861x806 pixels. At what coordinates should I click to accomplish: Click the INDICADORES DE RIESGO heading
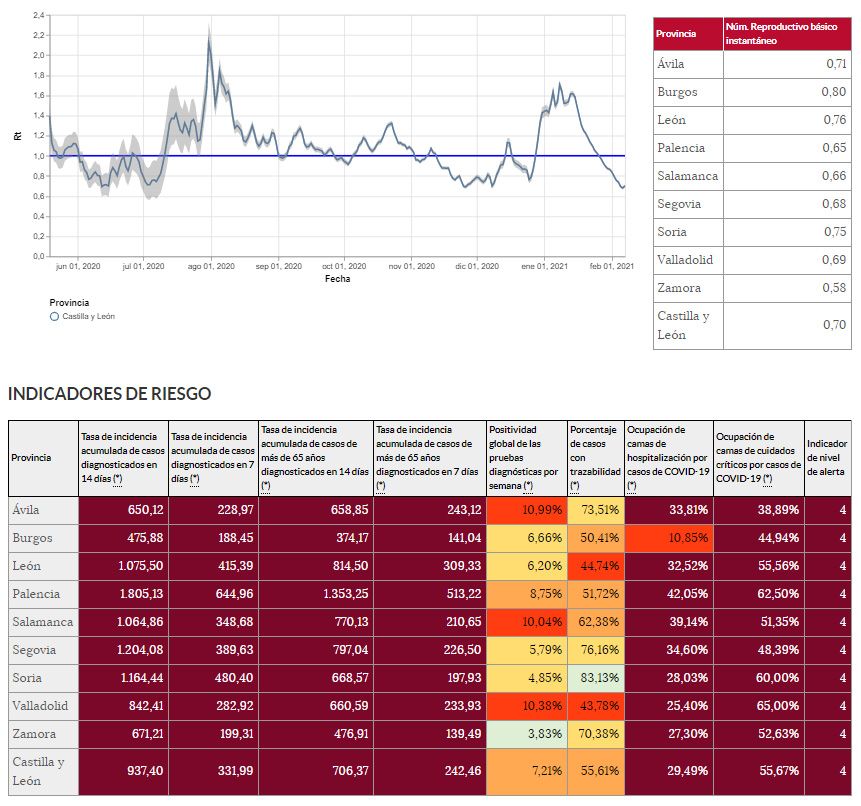109,394
